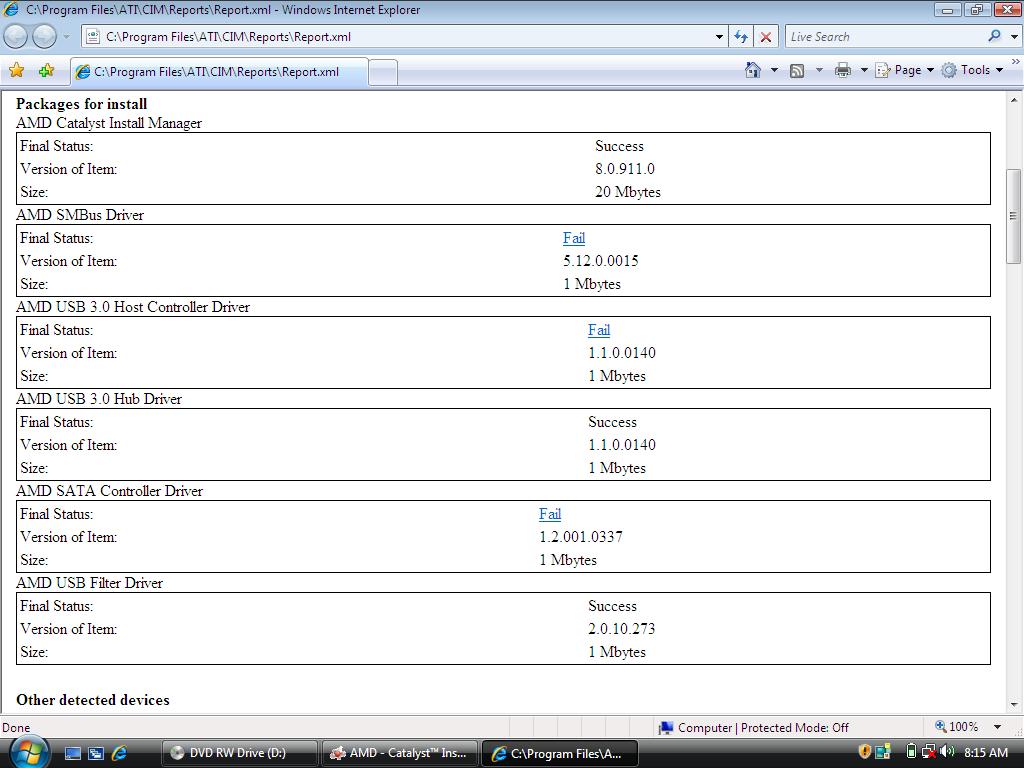Click the status bar zoom magnifier icon
Screen dimensions: 1024x768
coord(940,726)
